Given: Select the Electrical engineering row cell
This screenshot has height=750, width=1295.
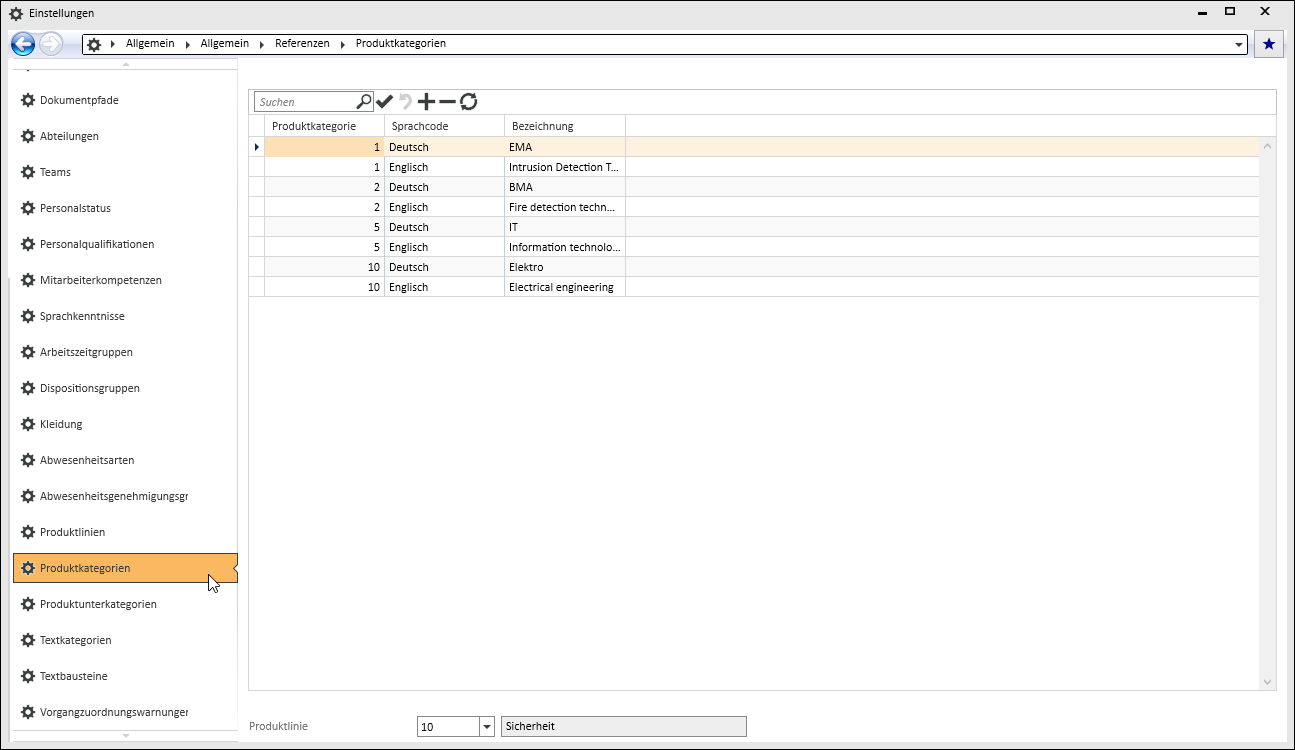Looking at the screenshot, I should [x=565, y=287].
